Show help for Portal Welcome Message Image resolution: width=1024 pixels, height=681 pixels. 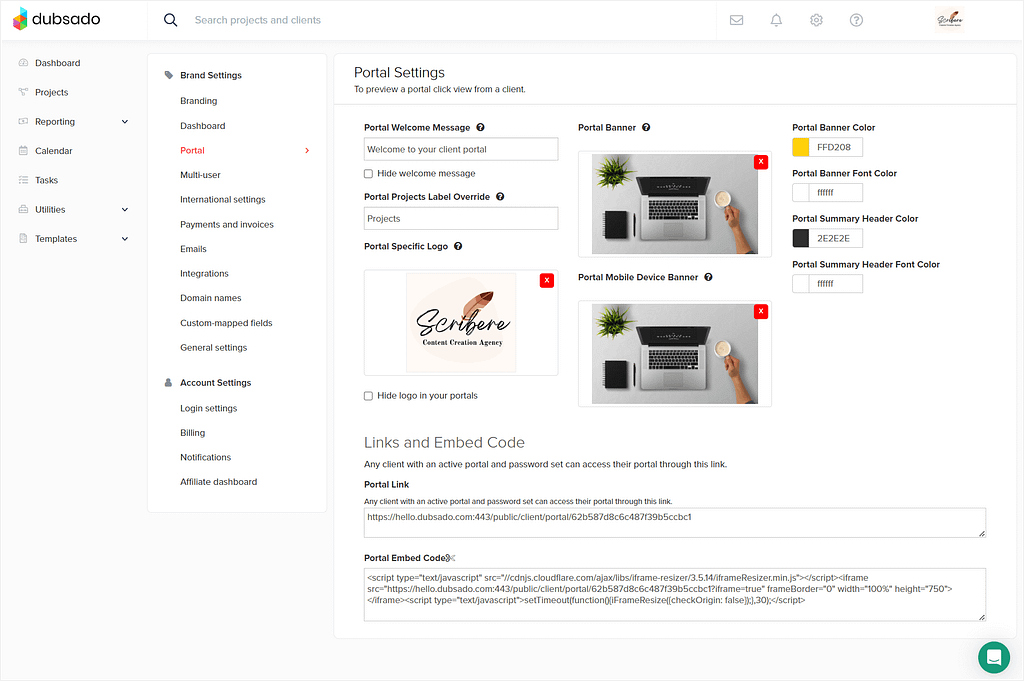tap(481, 127)
